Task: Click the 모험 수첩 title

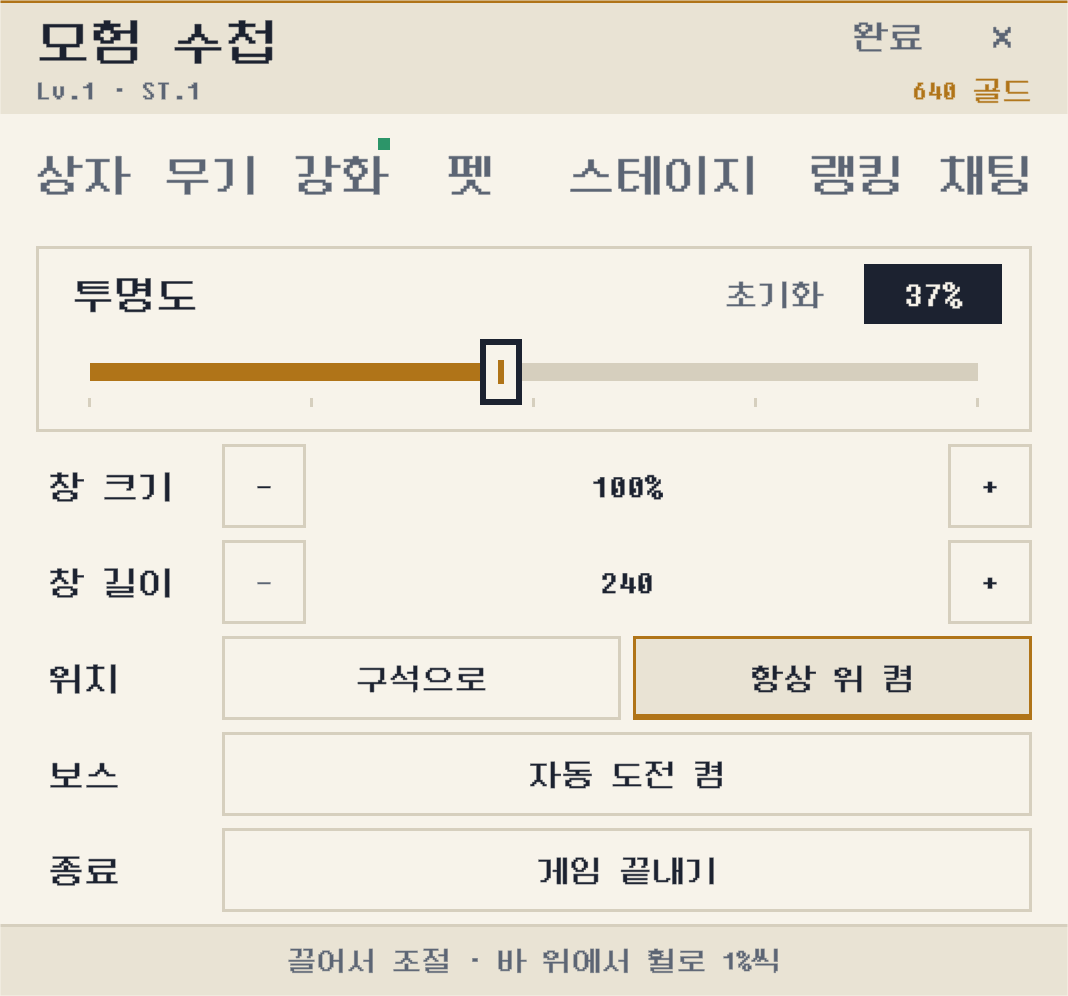Action: (157, 42)
